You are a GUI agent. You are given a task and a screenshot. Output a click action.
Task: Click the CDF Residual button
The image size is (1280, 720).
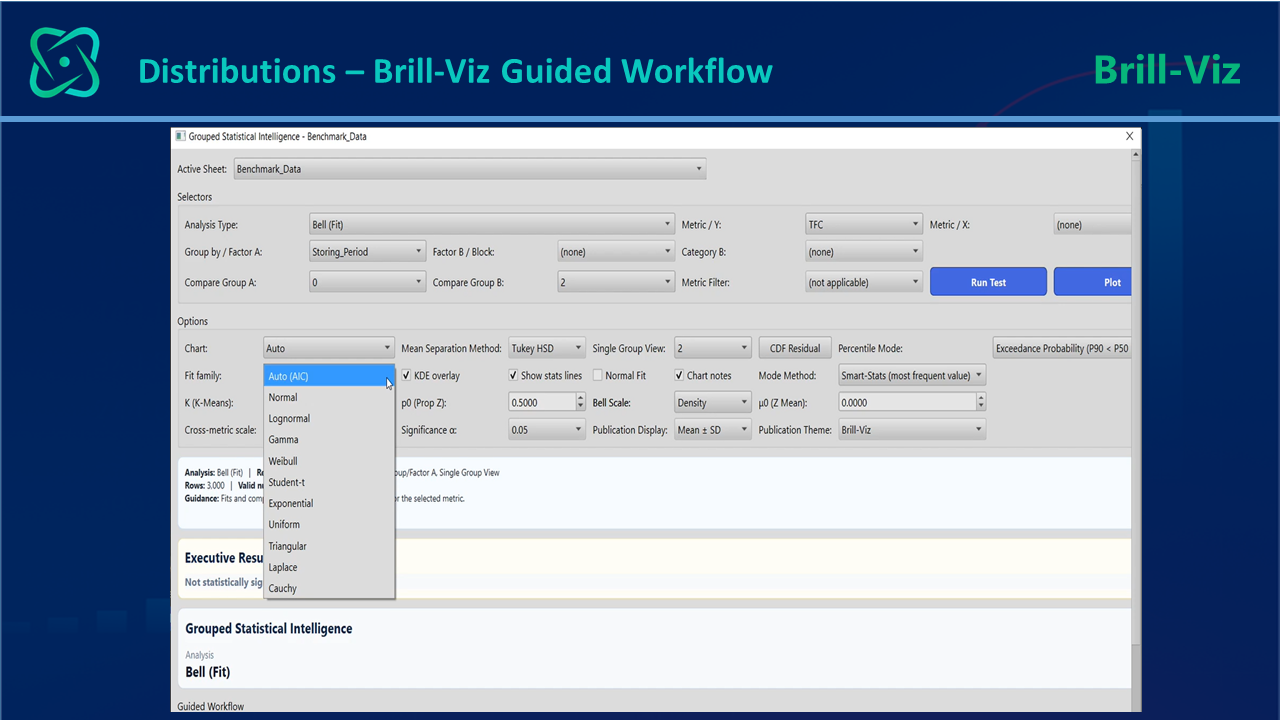(x=795, y=348)
